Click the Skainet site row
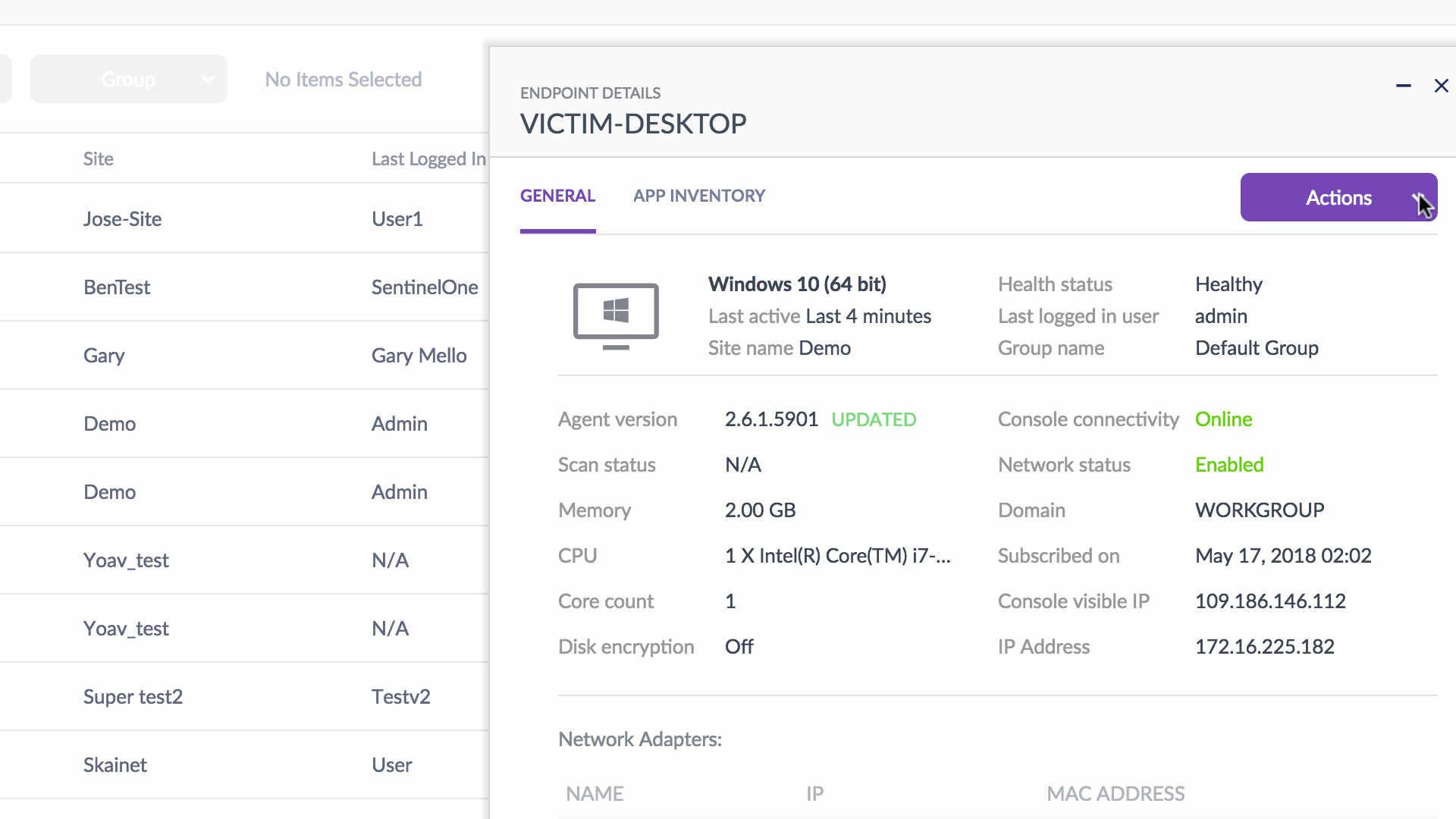 tap(115, 765)
